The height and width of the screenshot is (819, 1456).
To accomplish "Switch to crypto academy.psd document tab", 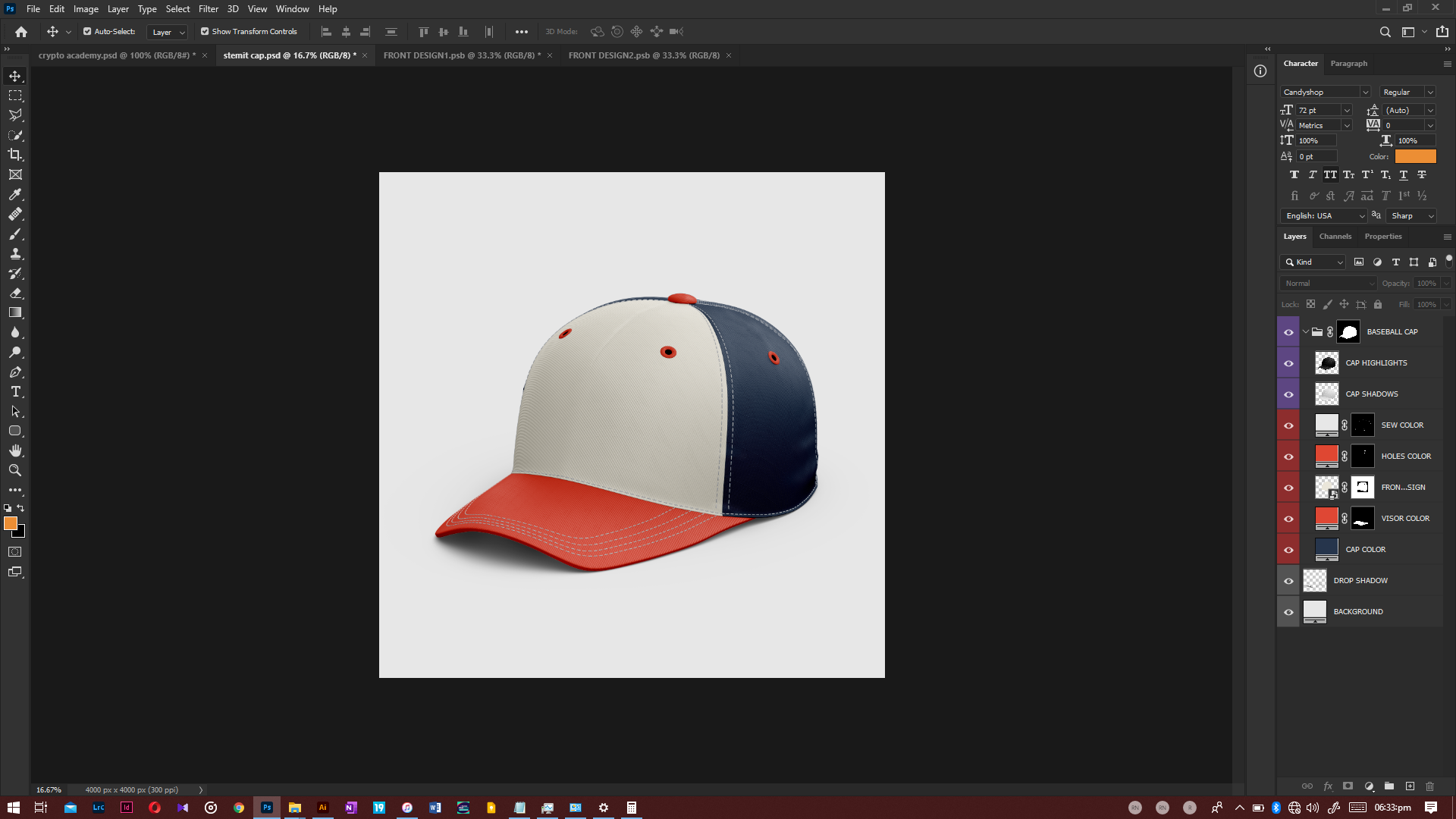I will [x=117, y=55].
